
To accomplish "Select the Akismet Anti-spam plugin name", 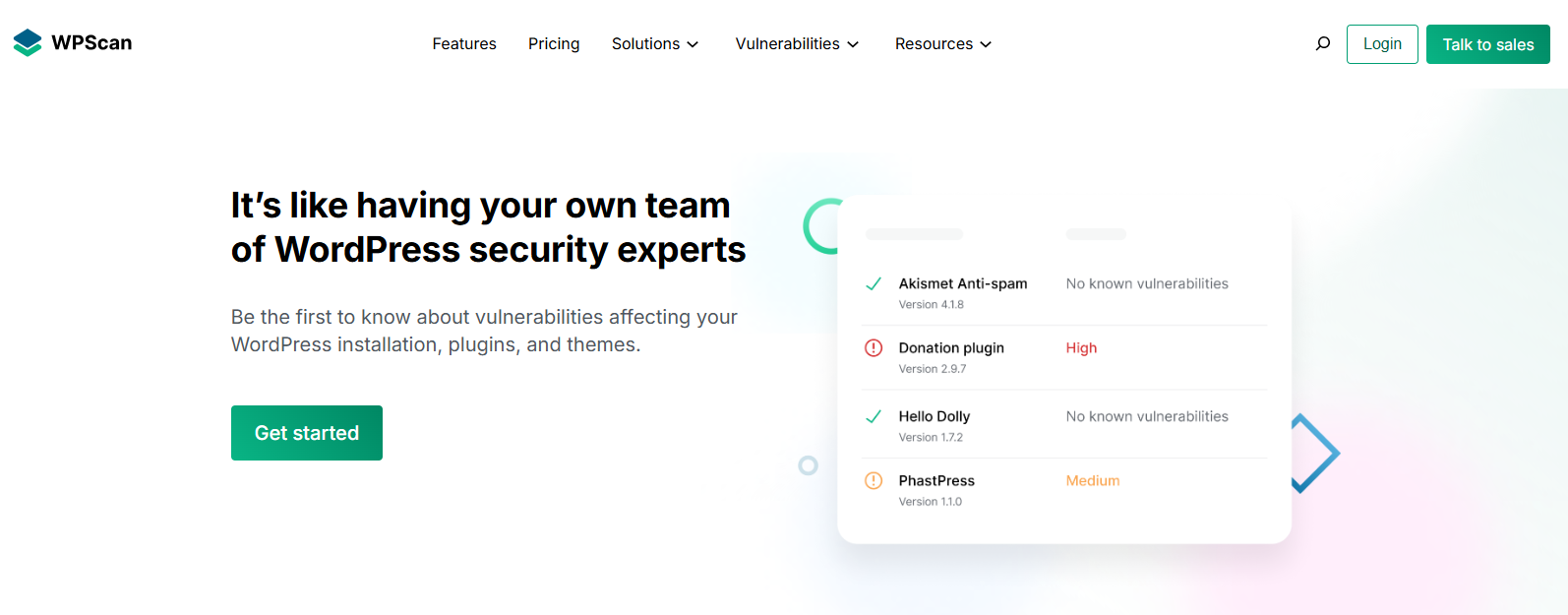I will point(963,283).
